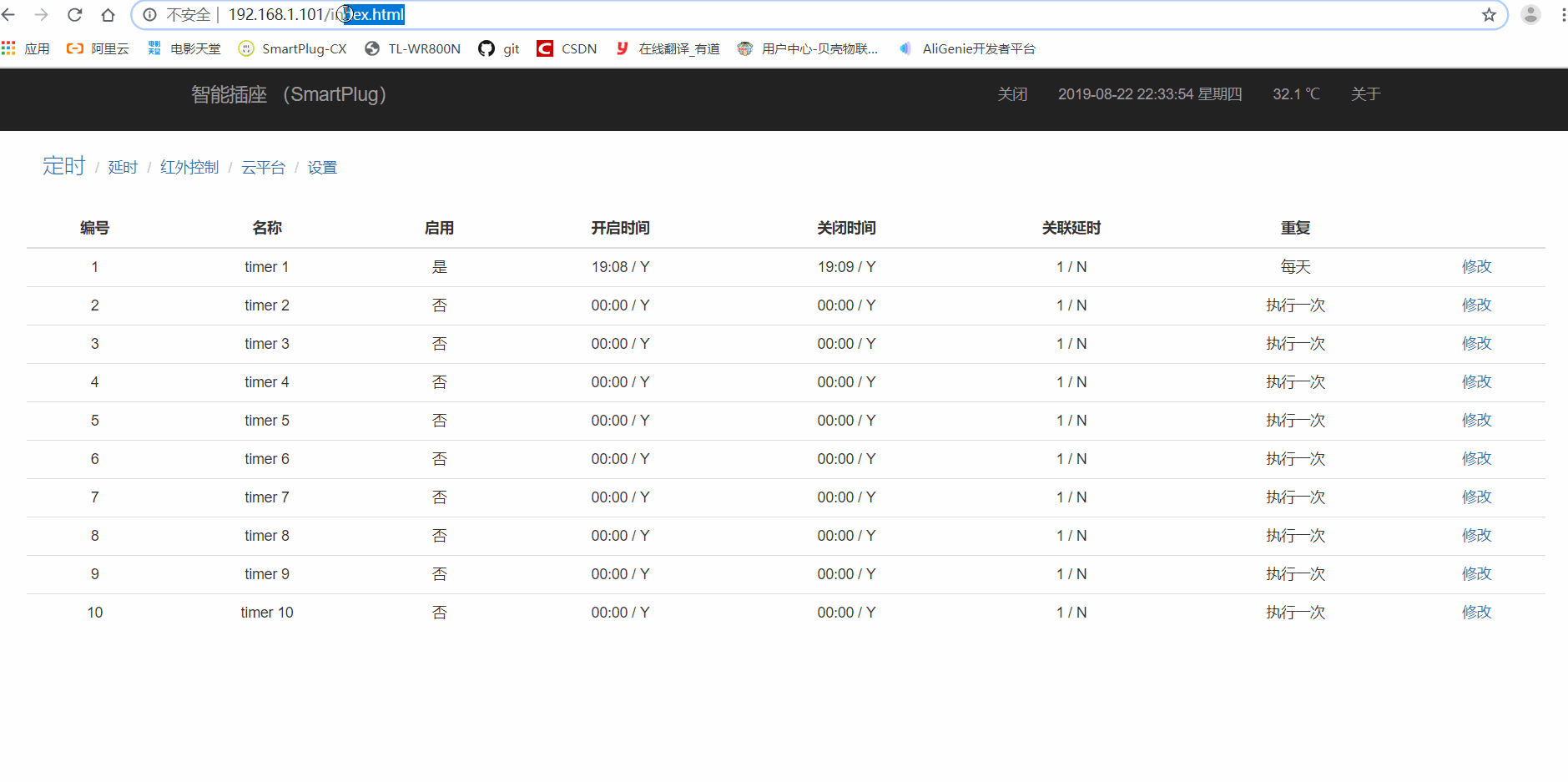Open the 在线翻译_有道 bookmark
This screenshot has height=782, width=1568.
tap(668, 48)
